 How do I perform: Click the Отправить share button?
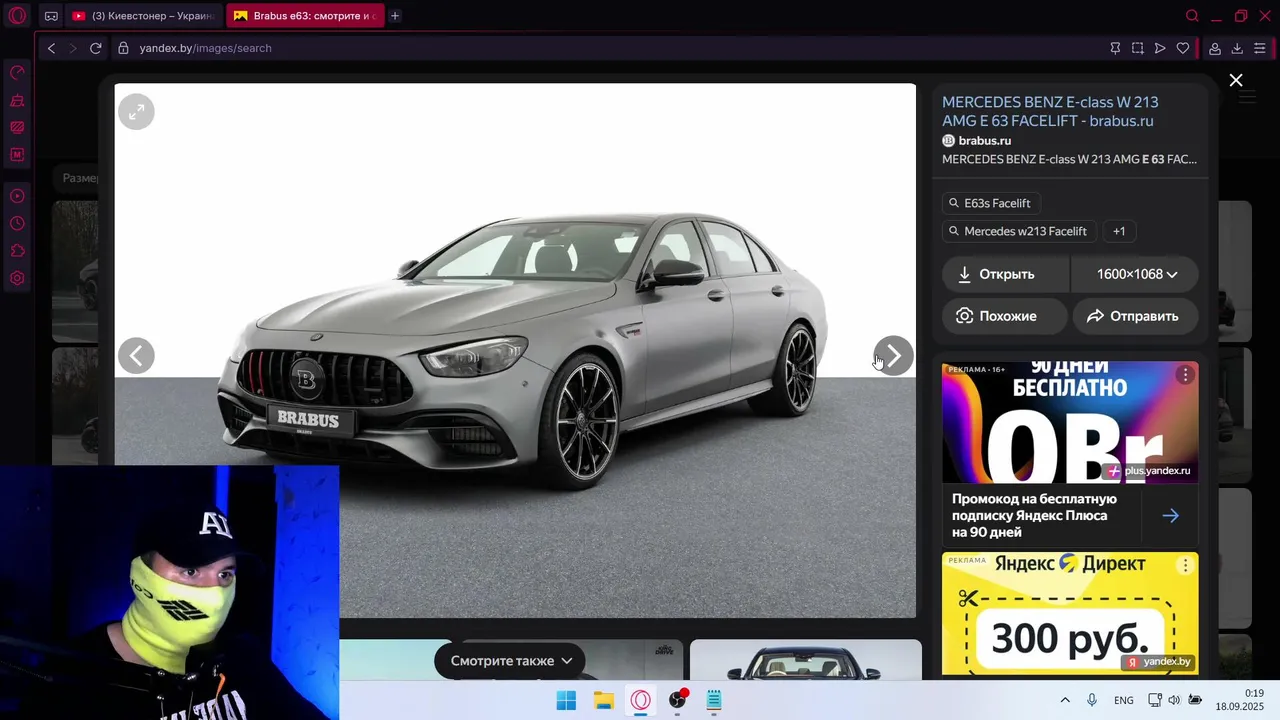click(x=1135, y=316)
